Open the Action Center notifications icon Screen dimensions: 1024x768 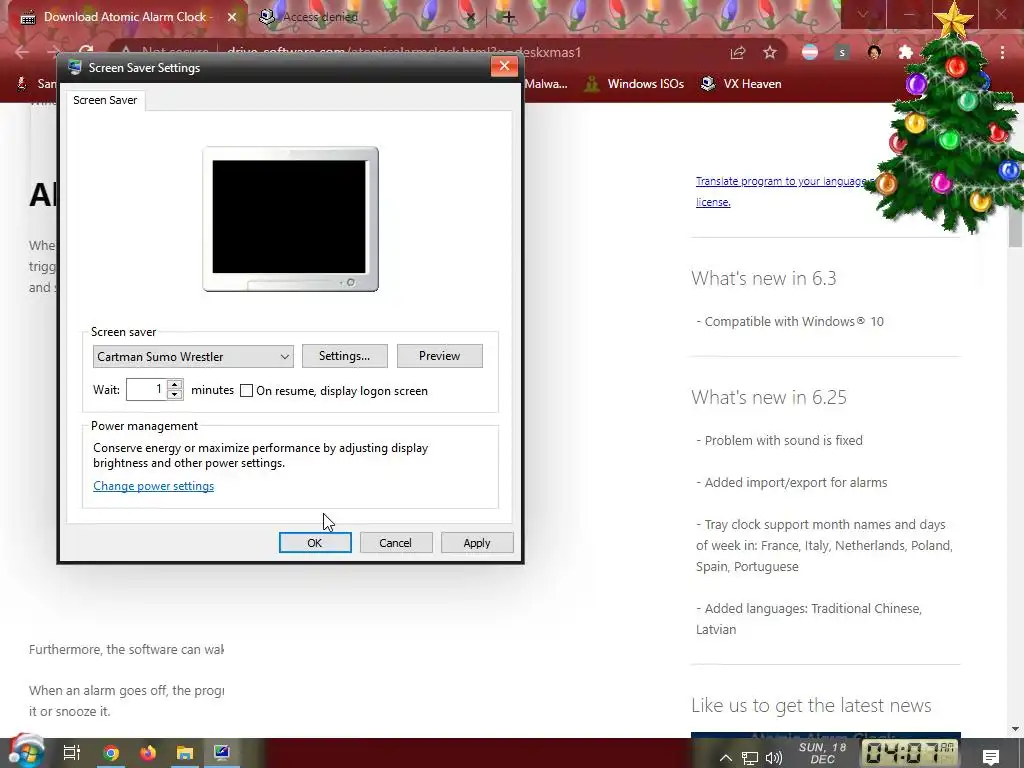991,757
